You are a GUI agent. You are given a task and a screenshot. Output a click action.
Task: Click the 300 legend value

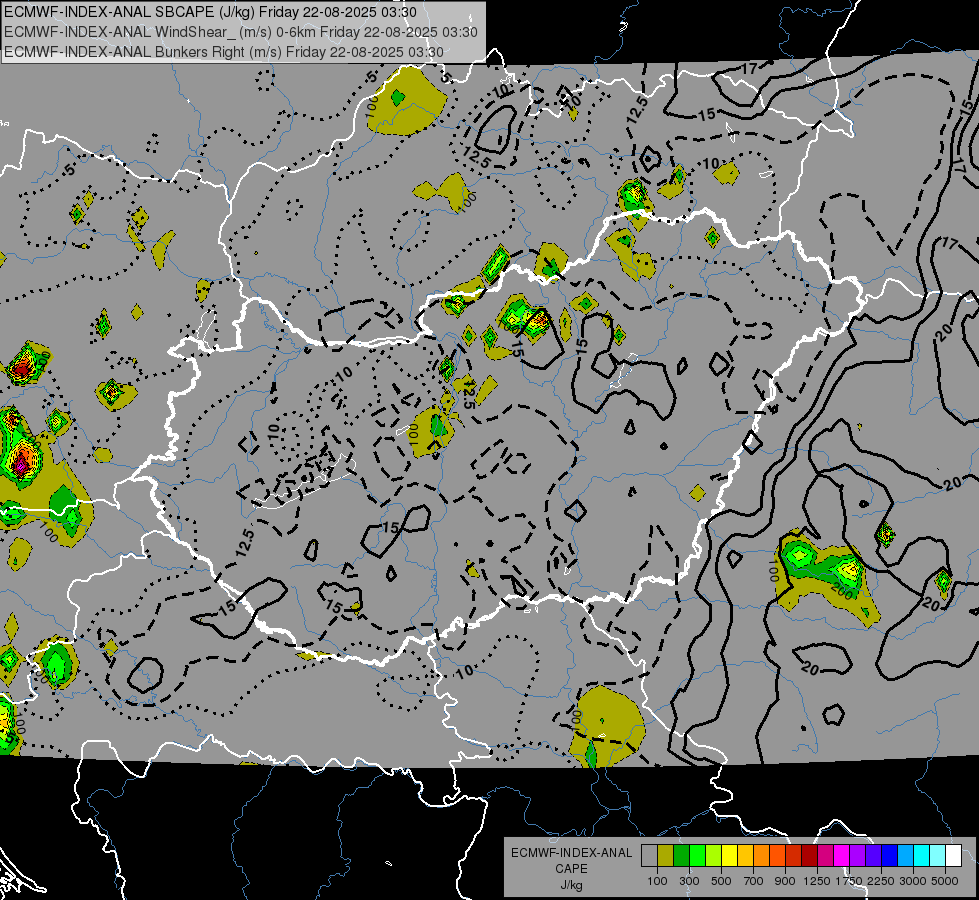(689, 881)
